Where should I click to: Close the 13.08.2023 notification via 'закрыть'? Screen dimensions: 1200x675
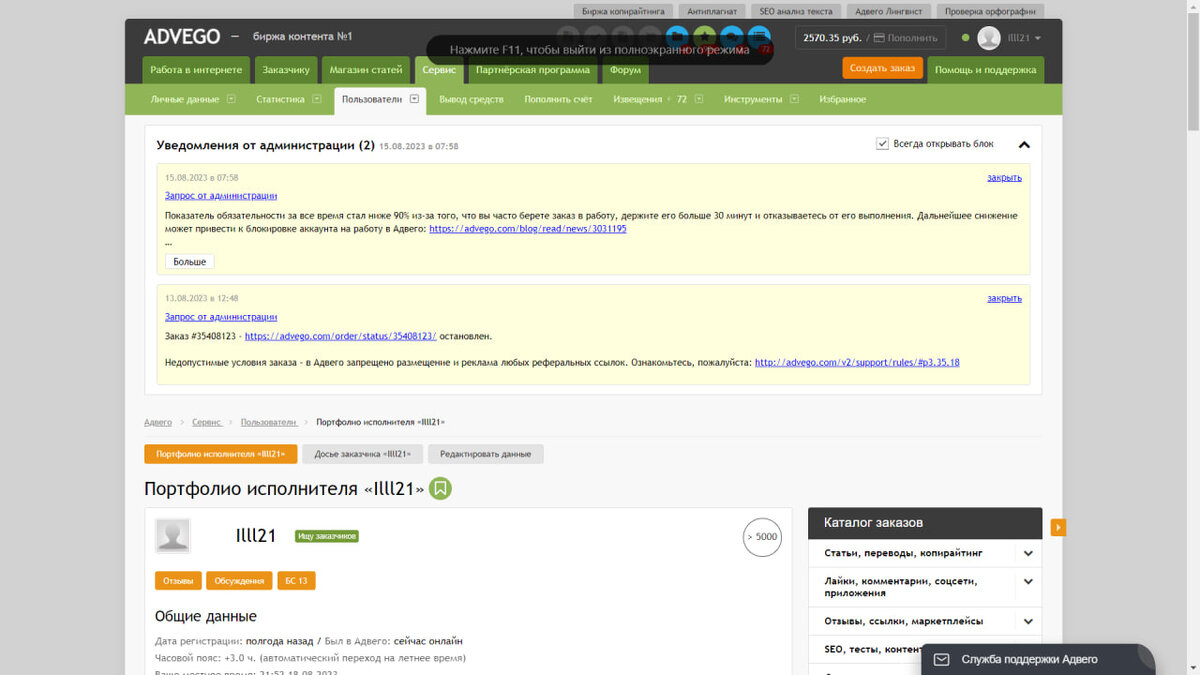tap(1004, 298)
